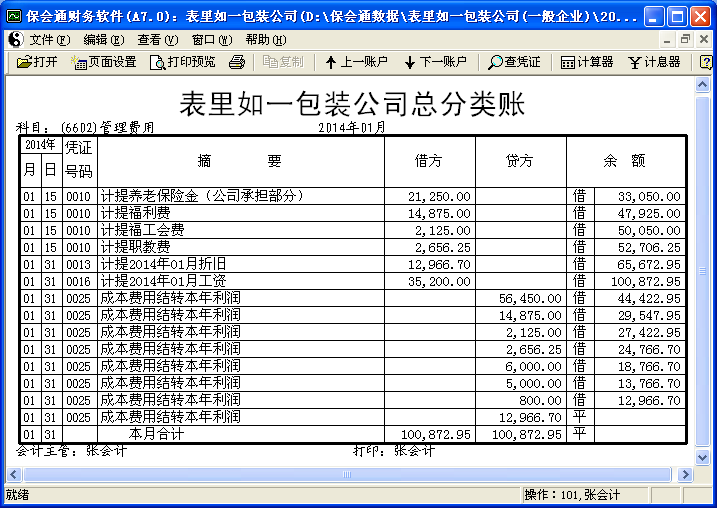
Task: Minimize the inner document window
Action: (x=667, y=39)
